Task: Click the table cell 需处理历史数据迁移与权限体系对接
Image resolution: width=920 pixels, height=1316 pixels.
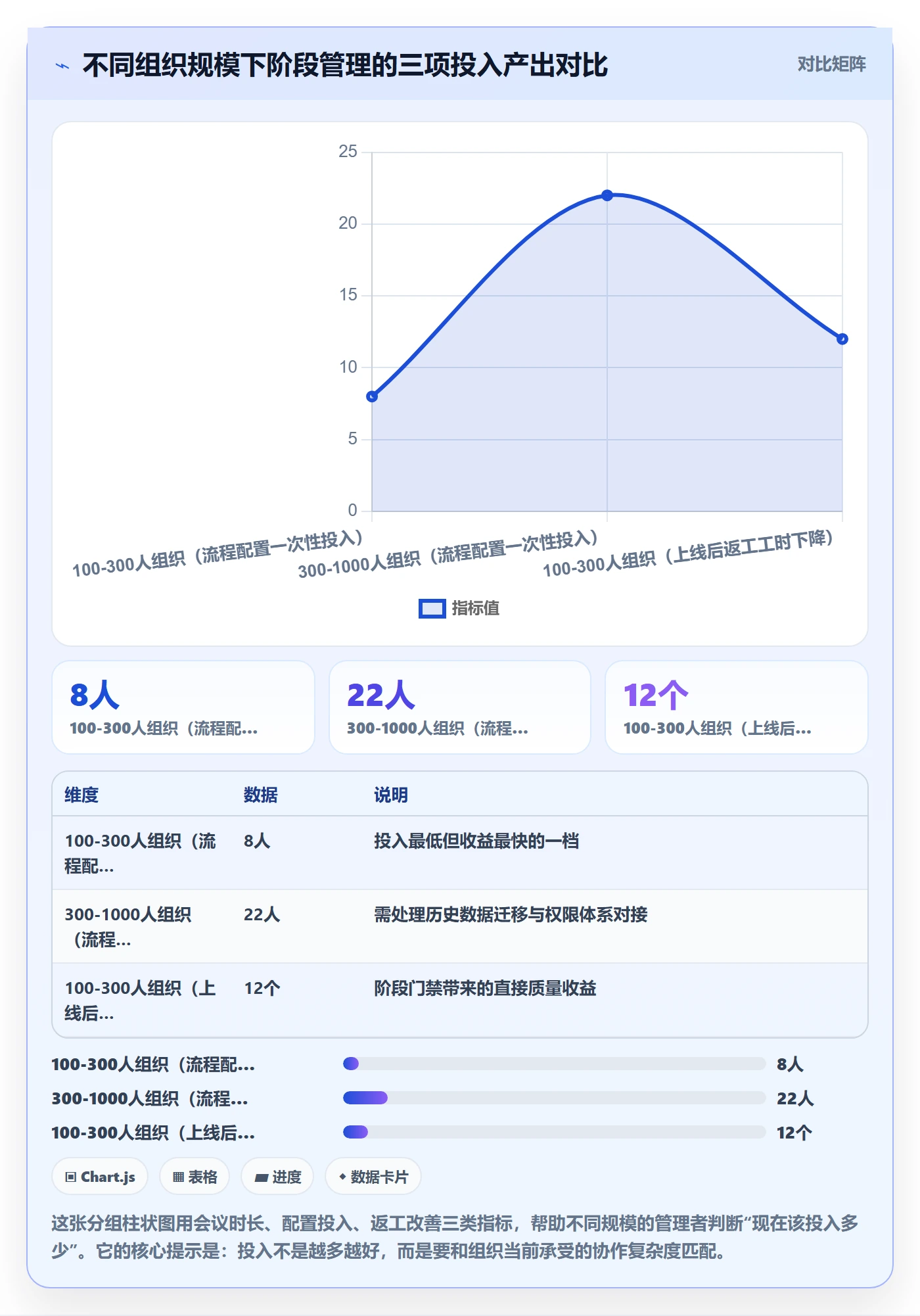Action: click(511, 914)
